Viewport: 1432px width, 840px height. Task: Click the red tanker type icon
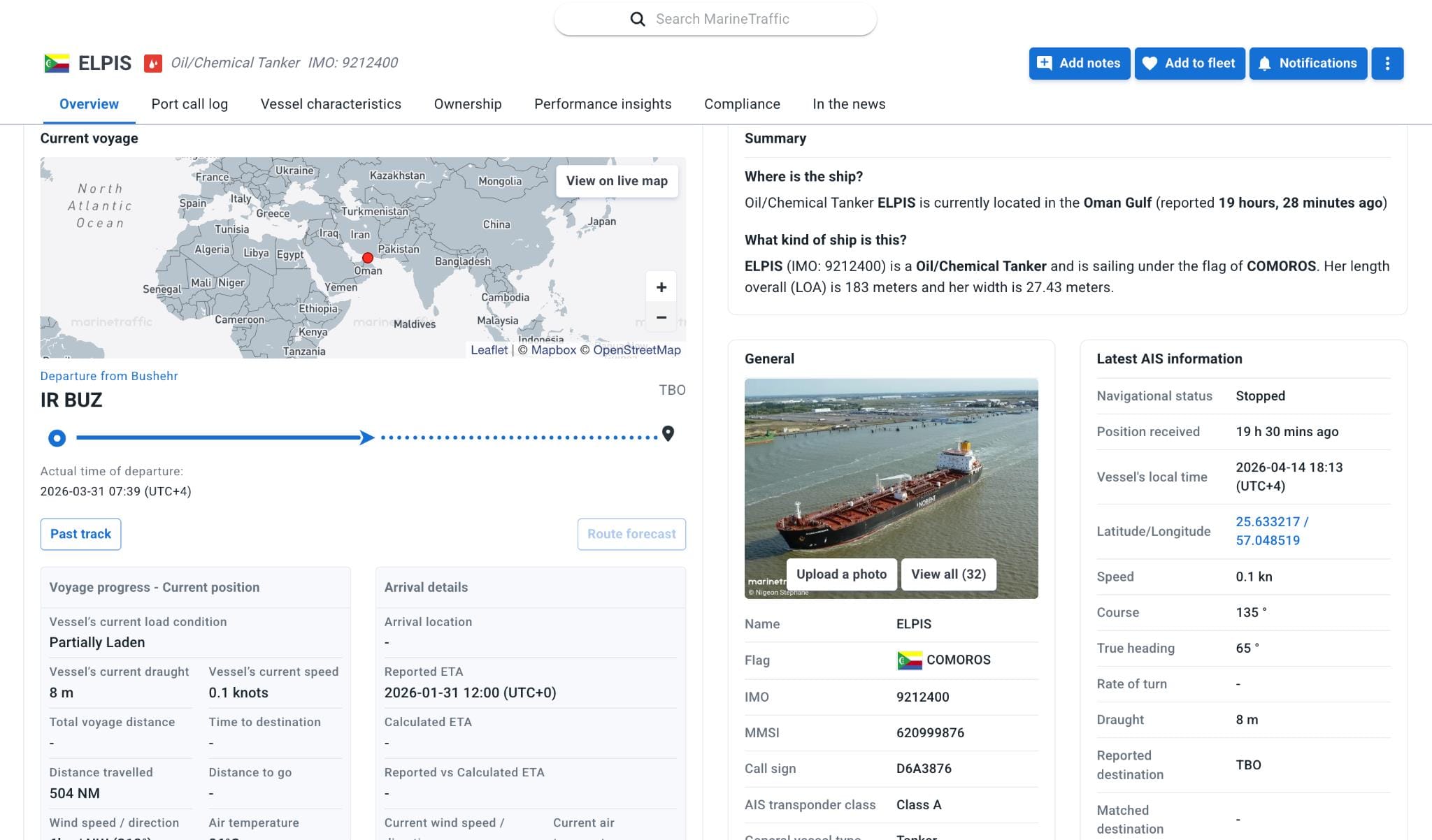[153, 64]
